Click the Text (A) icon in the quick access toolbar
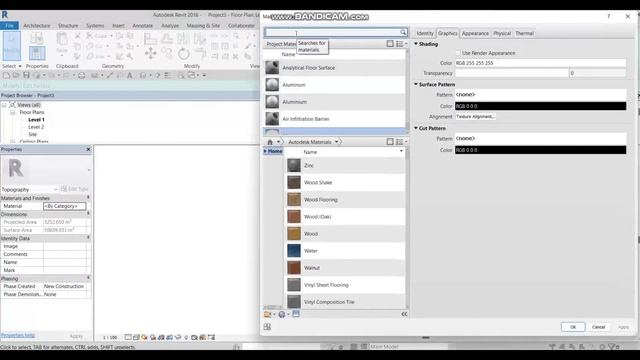The width and height of the screenshot is (640, 360). tap(130, 75)
